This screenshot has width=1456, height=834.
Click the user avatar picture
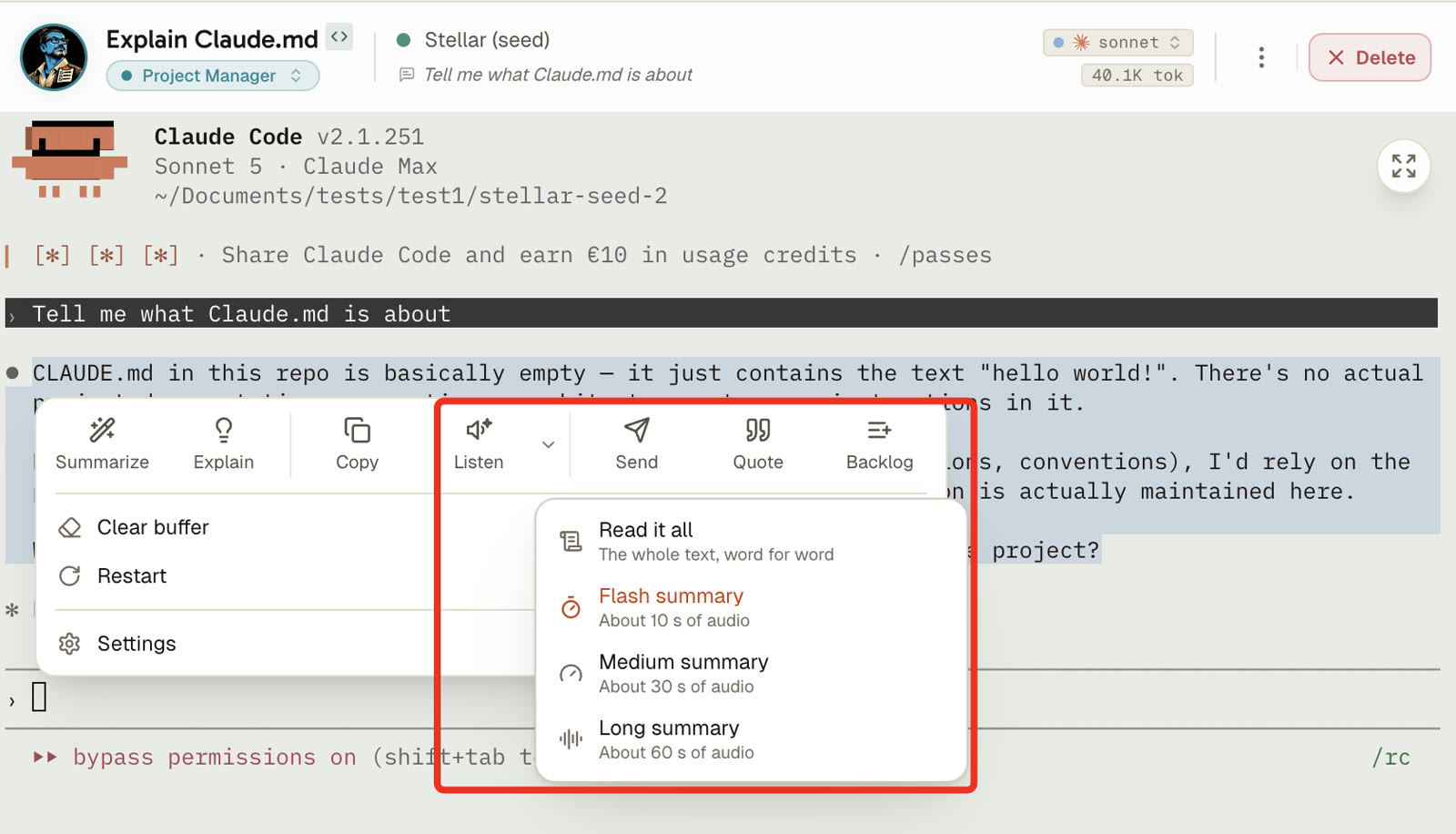point(54,57)
